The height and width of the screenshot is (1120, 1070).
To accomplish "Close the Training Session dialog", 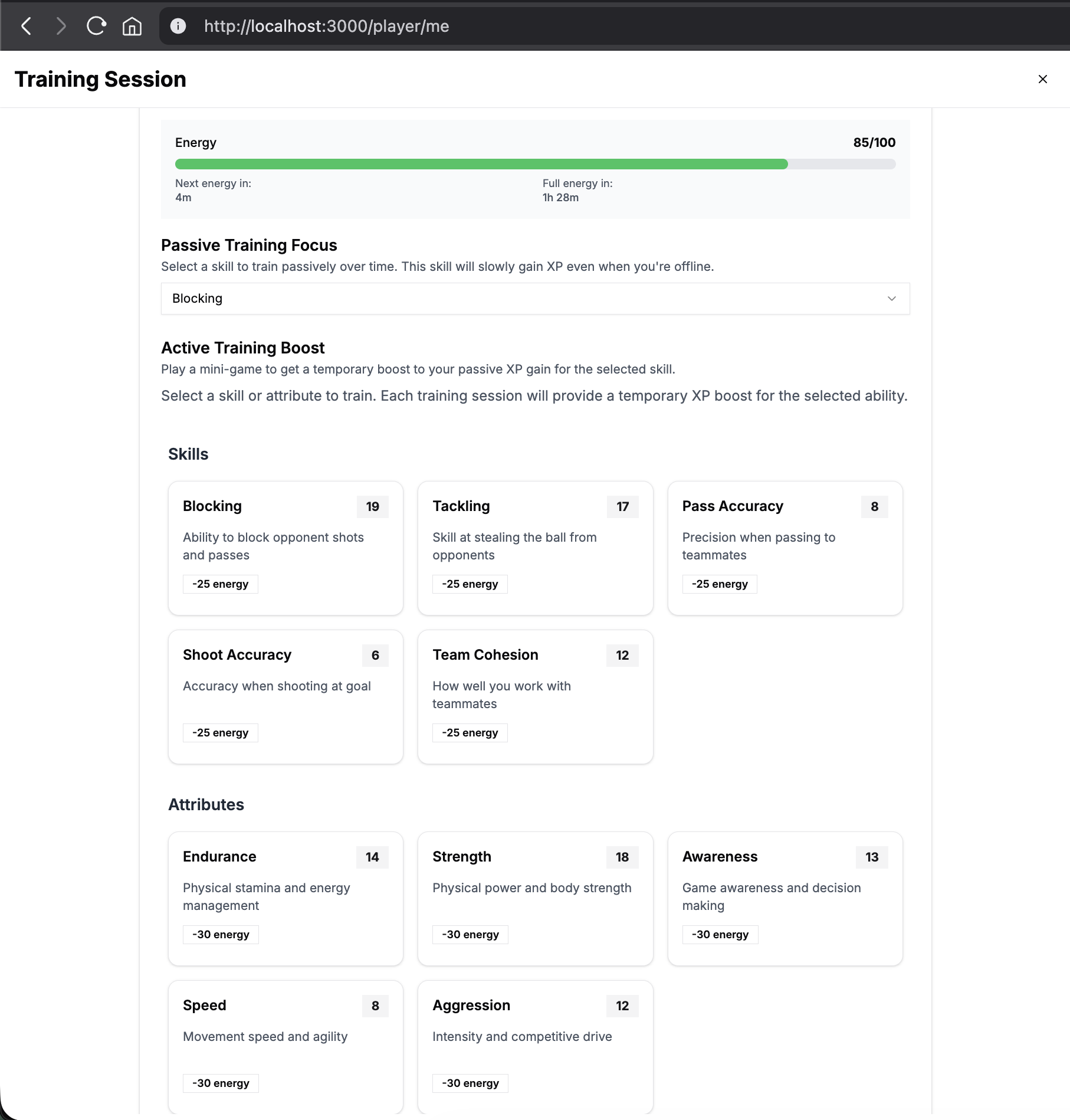I will click(x=1042, y=79).
